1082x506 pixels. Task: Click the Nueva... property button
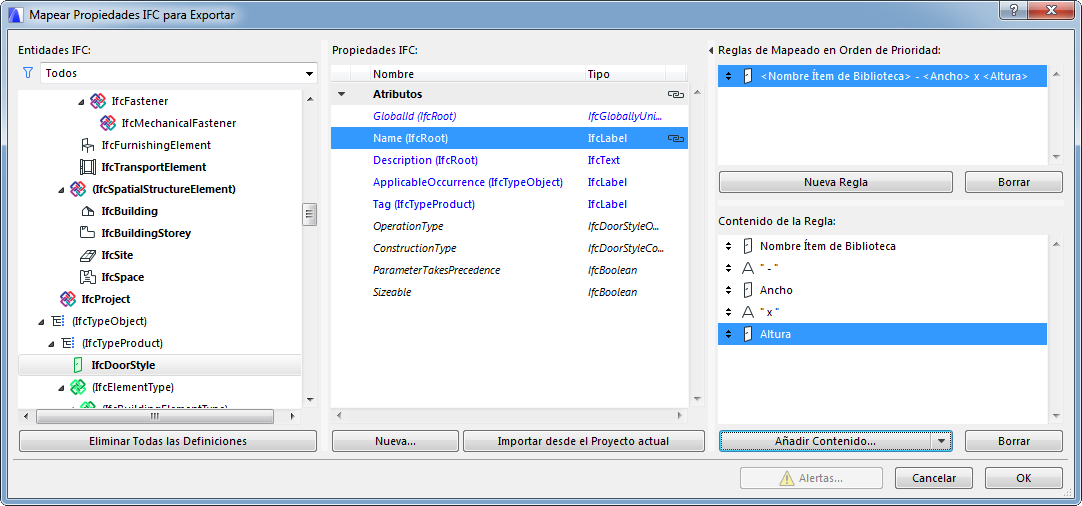pos(395,441)
